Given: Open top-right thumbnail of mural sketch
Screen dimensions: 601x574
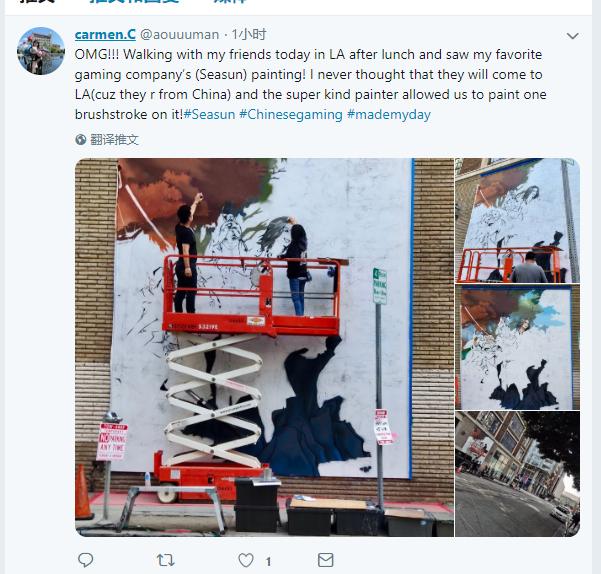Looking at the screenshot, I should point(517,220).
